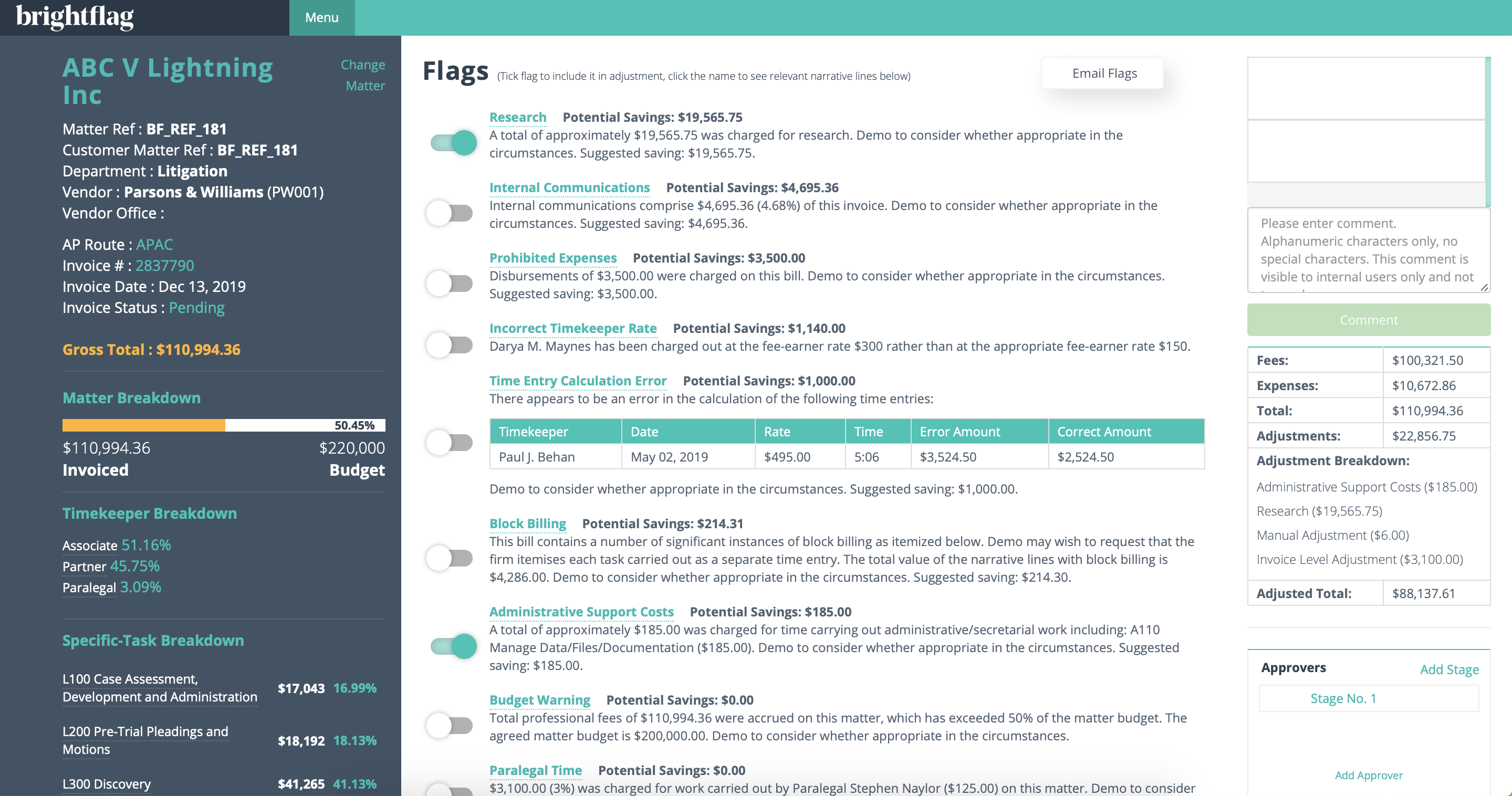The image size is (1512, 796).
Task: Open invoice number 2837790
Action: pos(164,265)
